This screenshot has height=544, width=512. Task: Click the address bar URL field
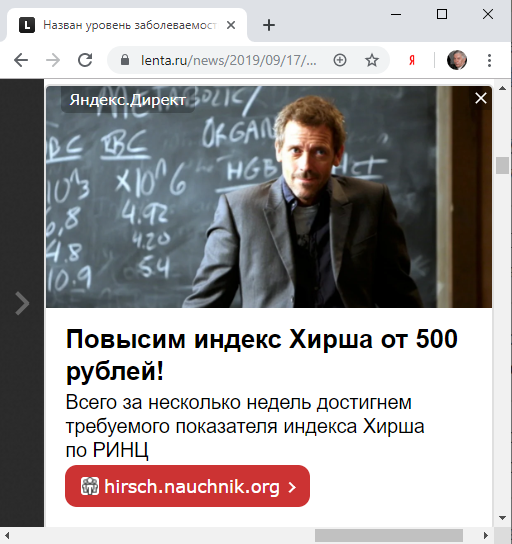click(x=228, y=60)
